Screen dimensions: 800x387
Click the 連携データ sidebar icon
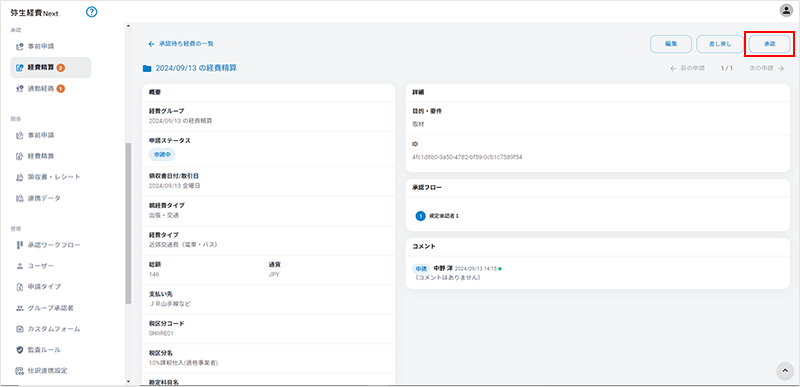point(20,198)
